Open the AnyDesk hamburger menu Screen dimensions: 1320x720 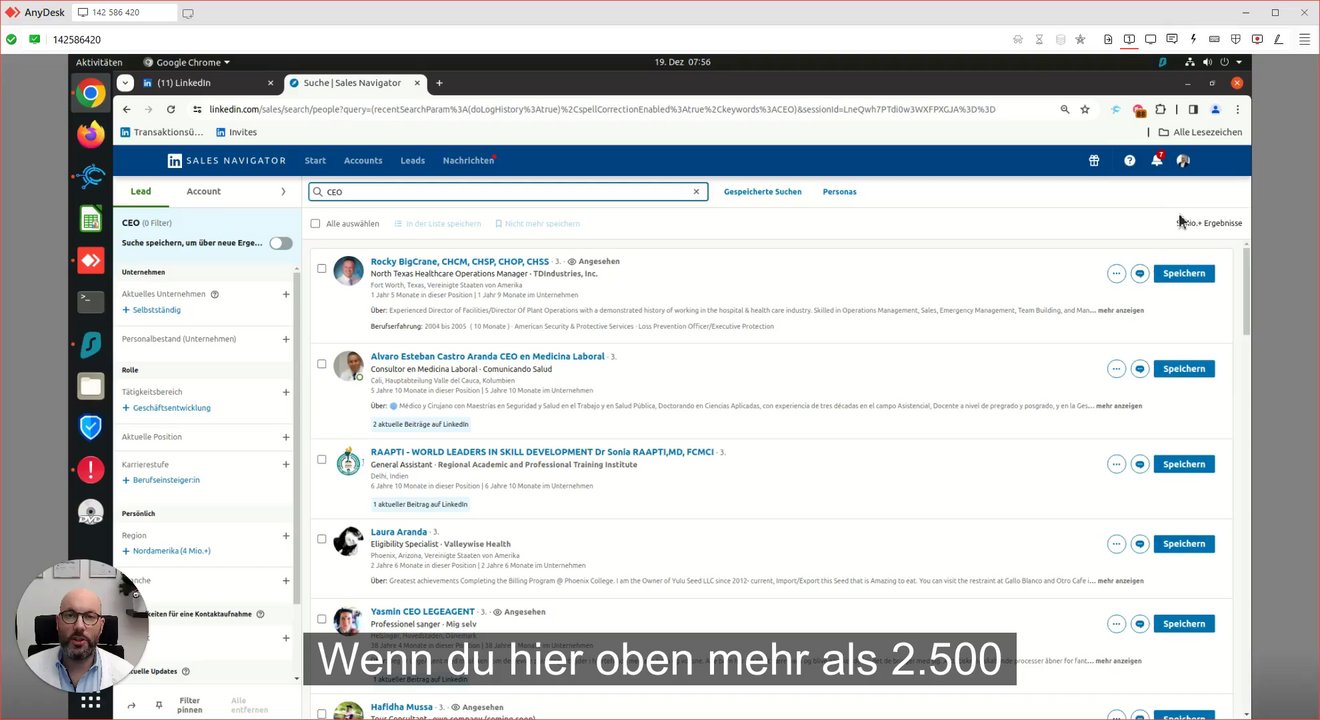(x=1304, y=39)
